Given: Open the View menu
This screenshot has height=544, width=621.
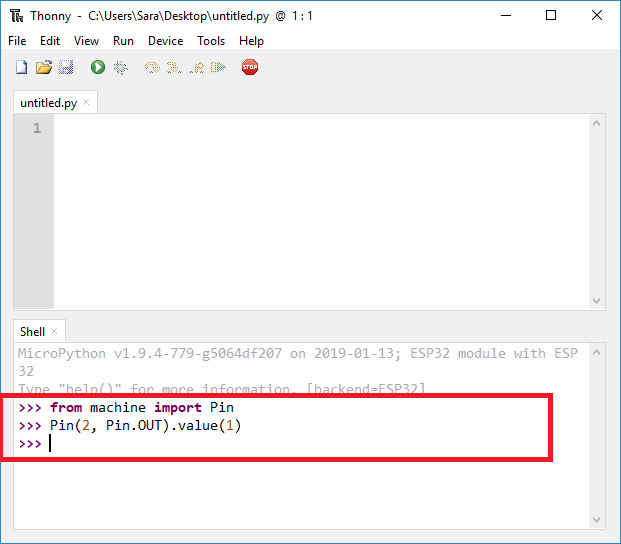Looking at the screenshot, I should (x=86, y=41).
